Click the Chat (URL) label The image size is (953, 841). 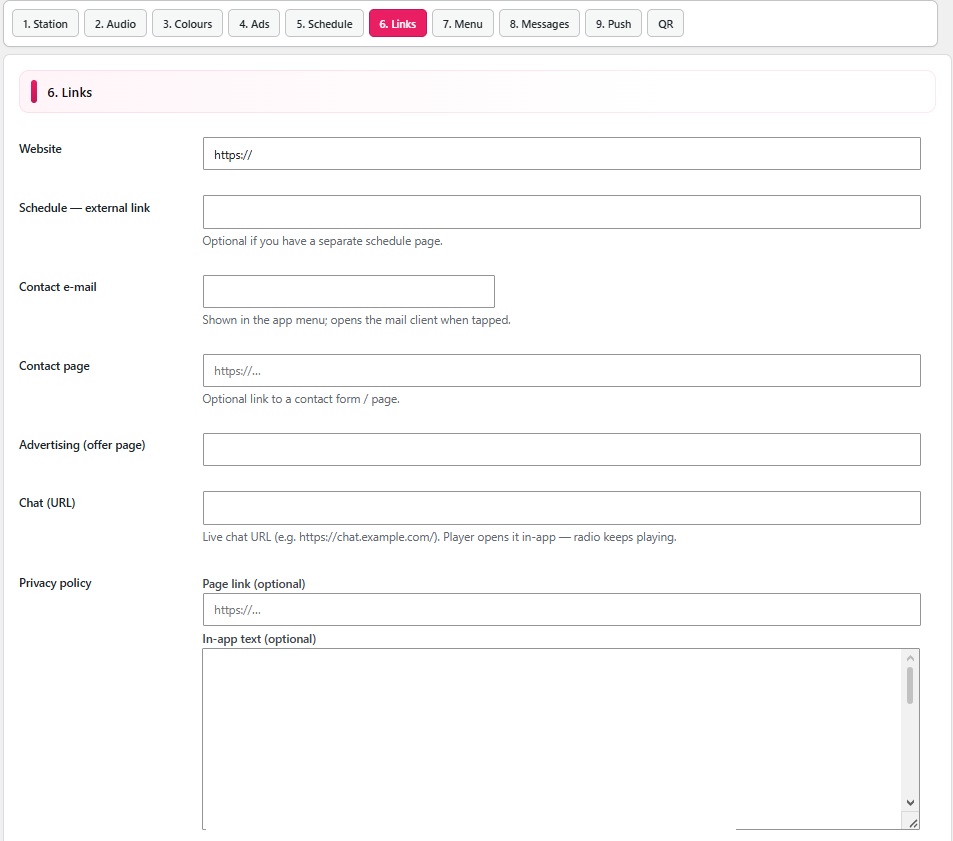[47, 503]
